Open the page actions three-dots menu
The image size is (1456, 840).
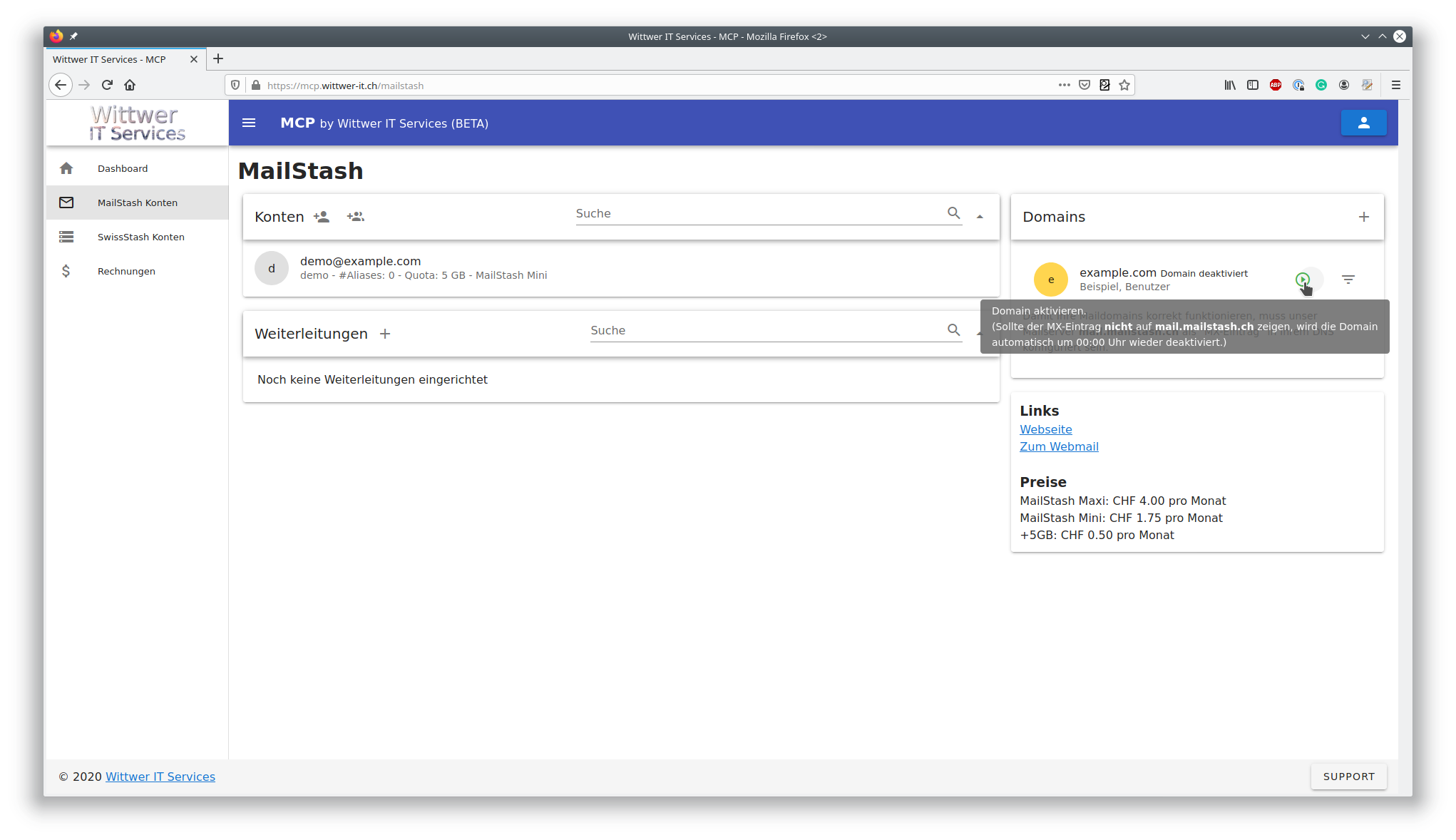pos(1064,85)
